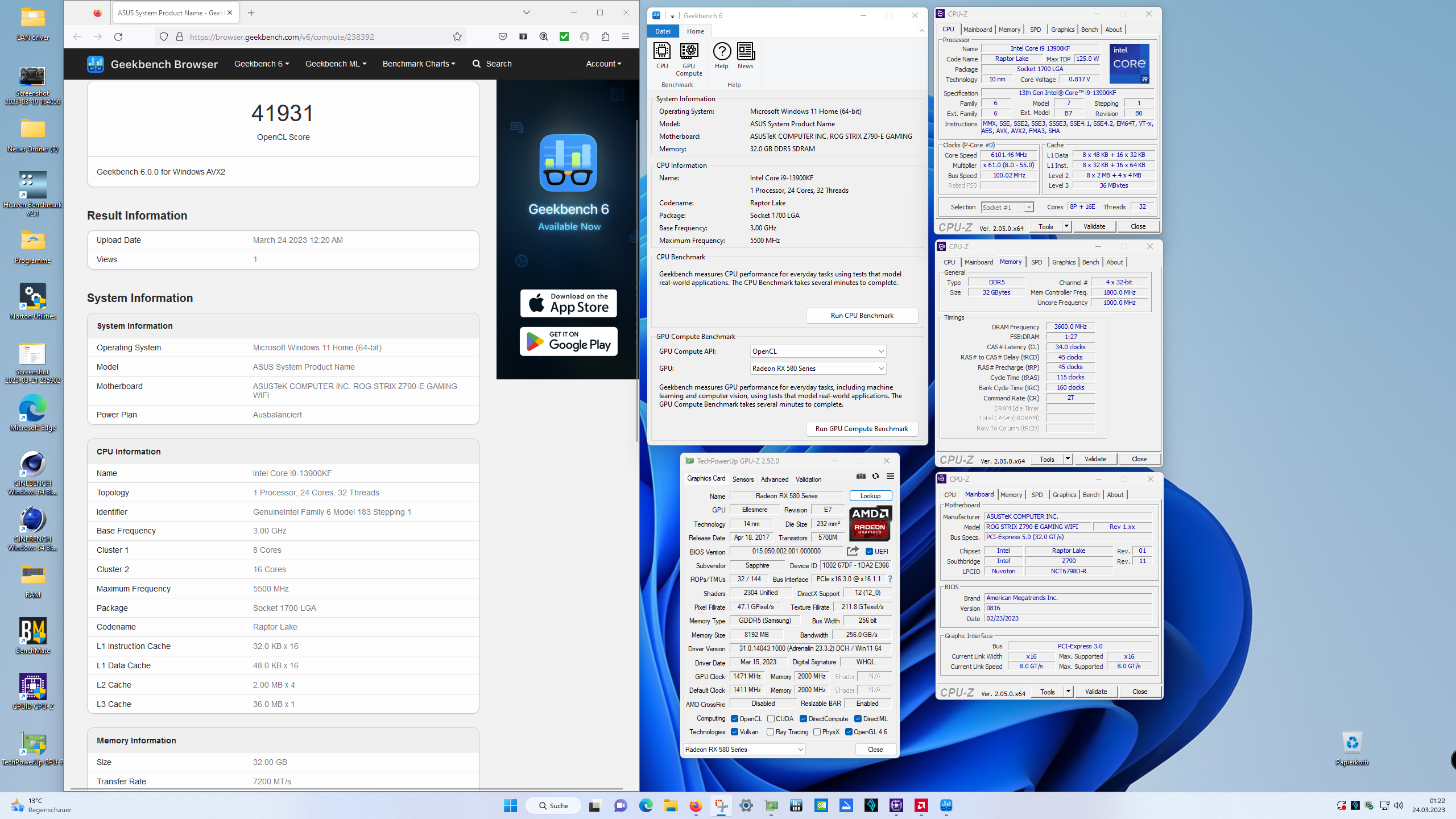
Task: Open the Firefox extensions puzzle icon
Action: [605, 37]
